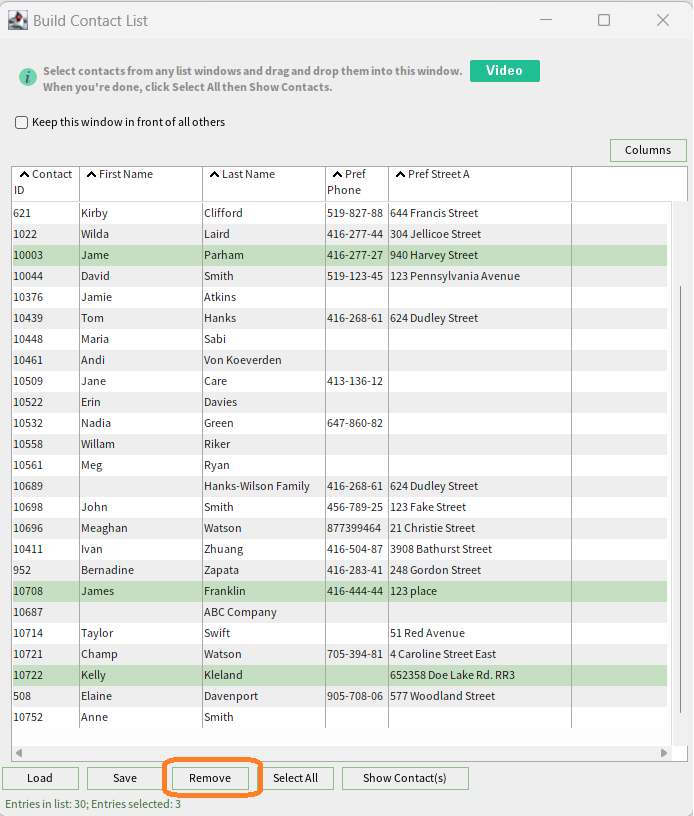Click phone 647-860-82 cell
This screenshot has height=816, width=694.
pos(357,423)
